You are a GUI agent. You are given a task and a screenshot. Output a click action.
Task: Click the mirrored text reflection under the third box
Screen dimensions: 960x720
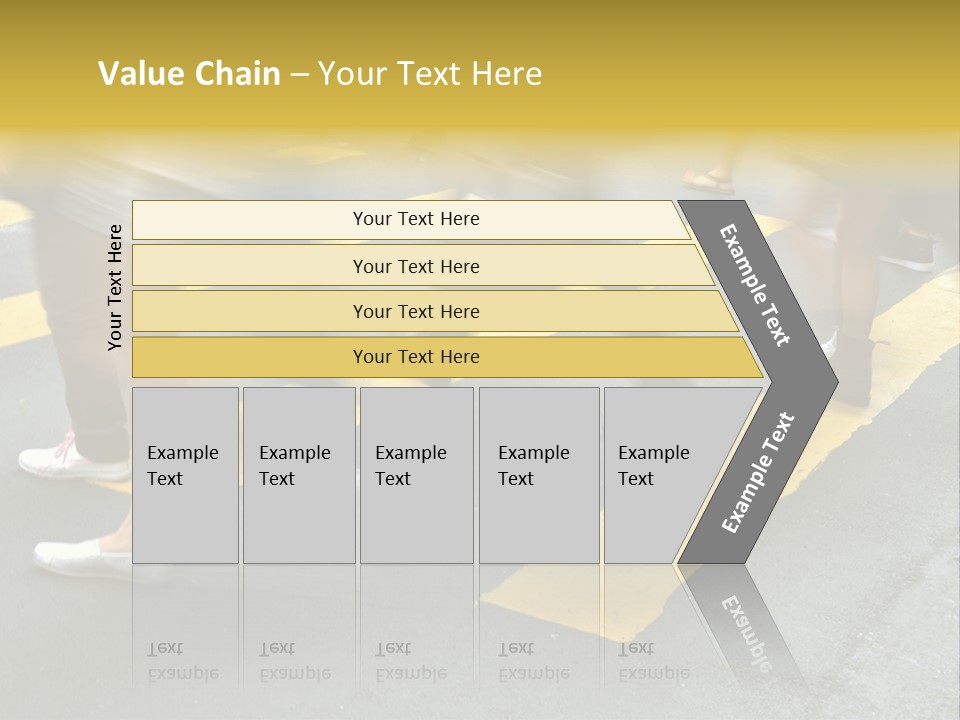pos(410,661)
